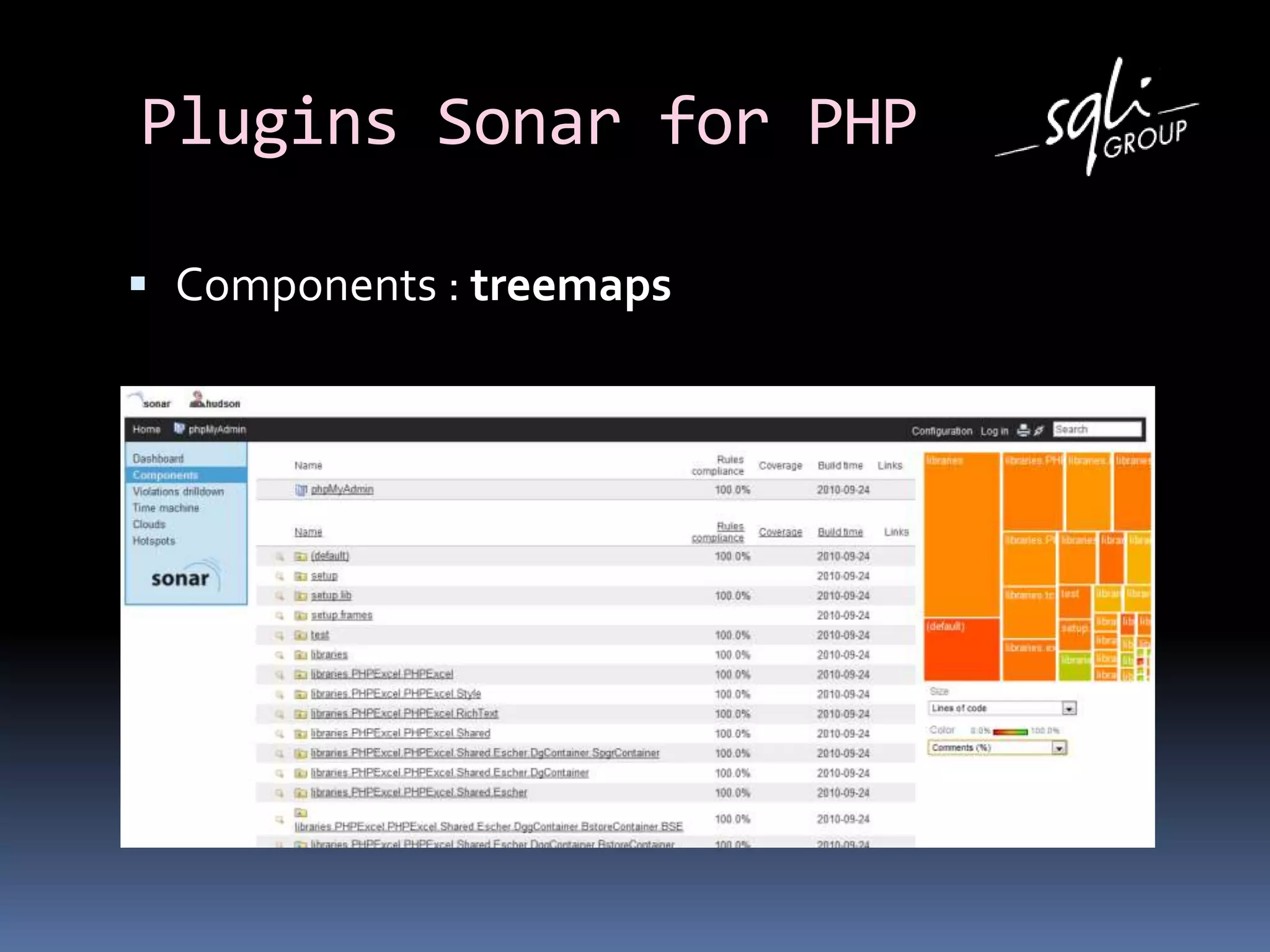The image size is (1270, 952).
Task: Click the large sonar logo in the sidebar
Action: 185,576
